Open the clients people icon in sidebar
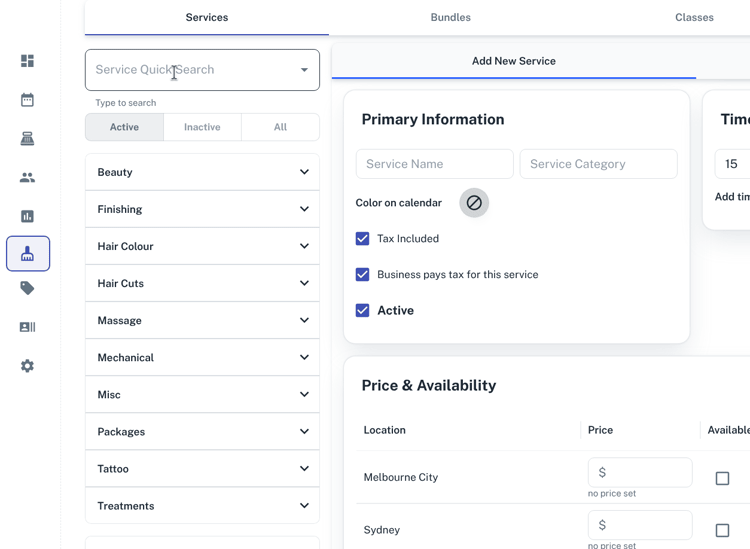Screen dimensions: 750x549 [27, 178]
